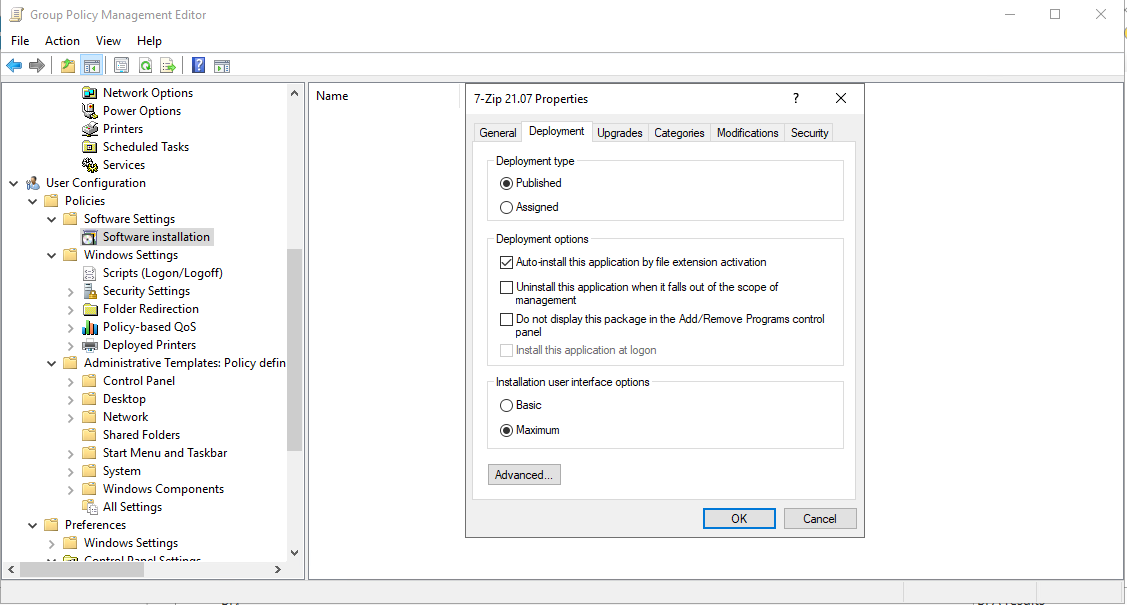Switch to the Categories tab
1127x605 pixels.
[679, 133]
